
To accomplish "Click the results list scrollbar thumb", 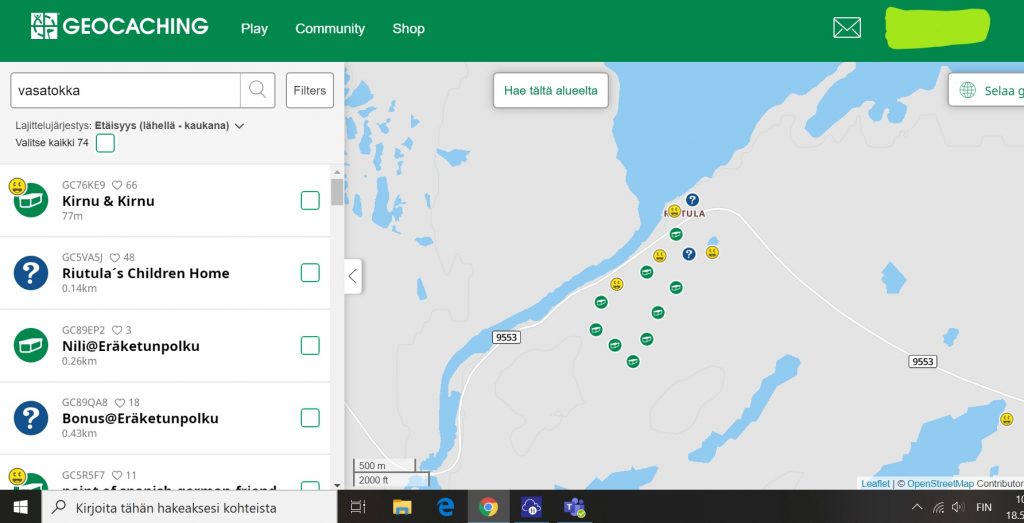I will [337, 192].
